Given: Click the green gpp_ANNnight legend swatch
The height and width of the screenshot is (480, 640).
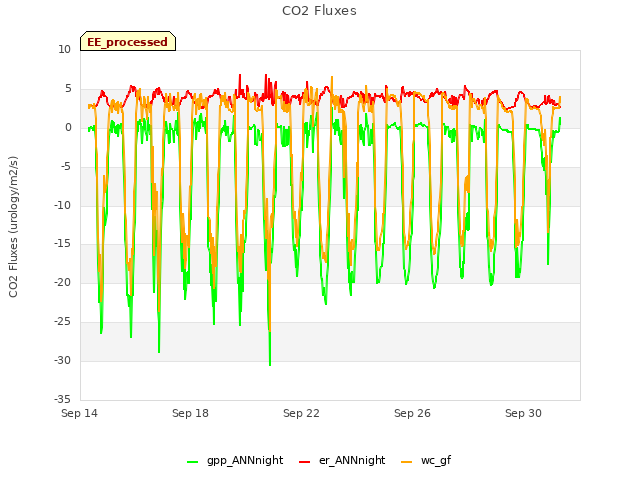Looking at the screenshot, I should click(x=193, y=462).
